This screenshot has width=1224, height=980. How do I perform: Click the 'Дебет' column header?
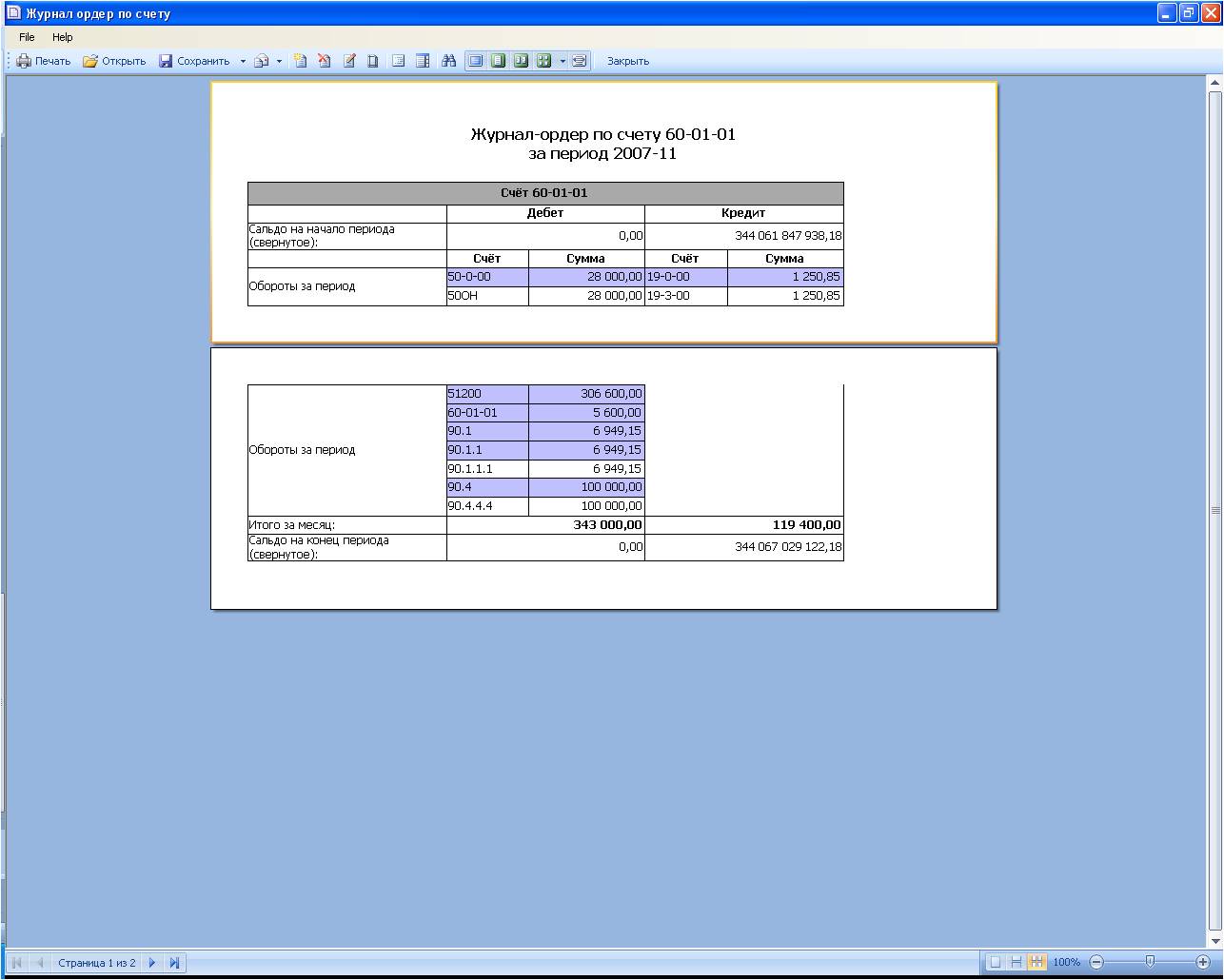click(545, 213)
